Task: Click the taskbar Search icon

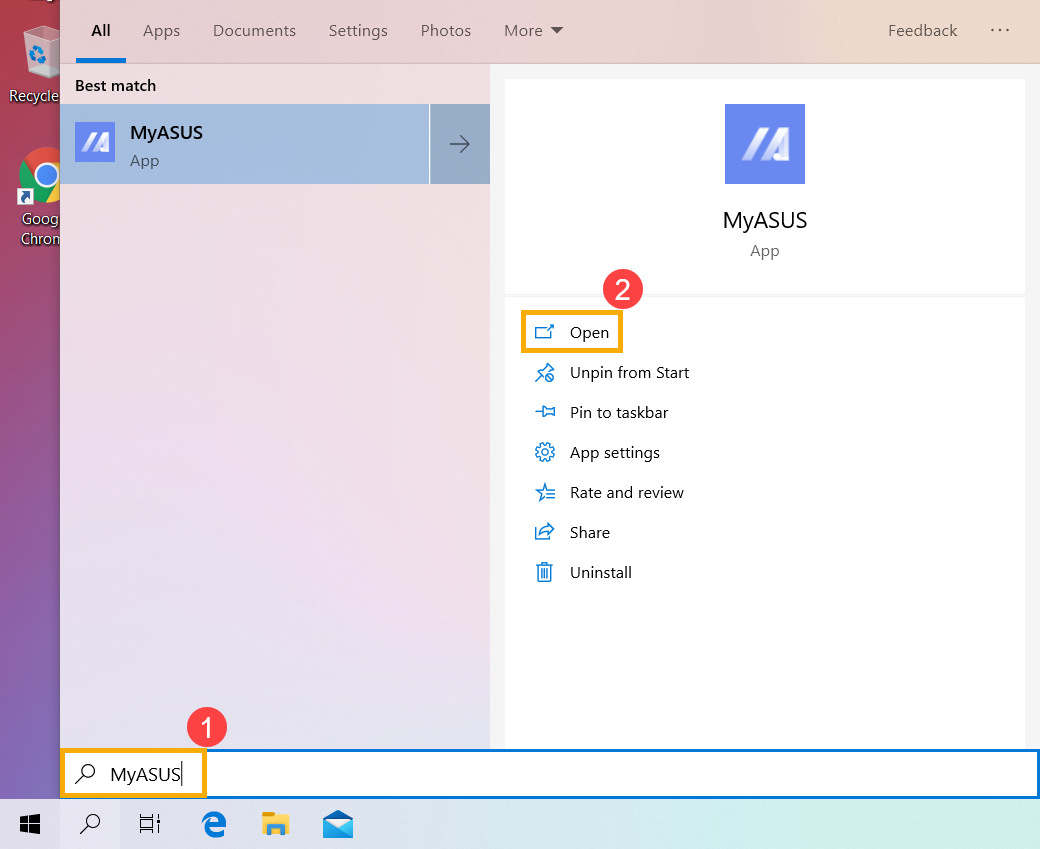Action: pos(90,824)
